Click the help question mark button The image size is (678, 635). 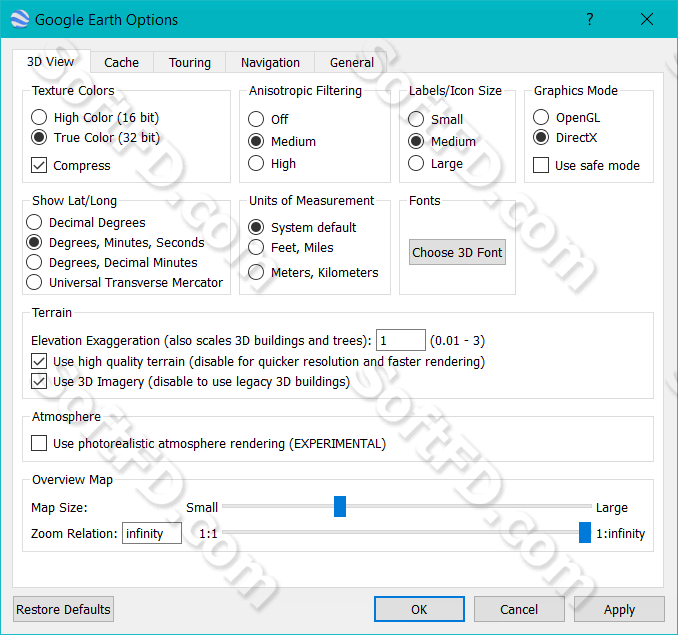click(x=590, y=19)
